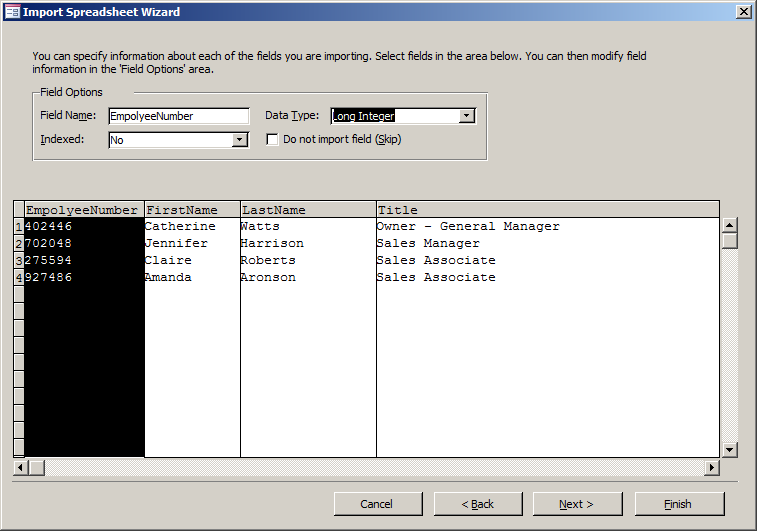Click the Owner - General Manager title cell
Viewport: 757px width, 531px height.
(547, 226)
